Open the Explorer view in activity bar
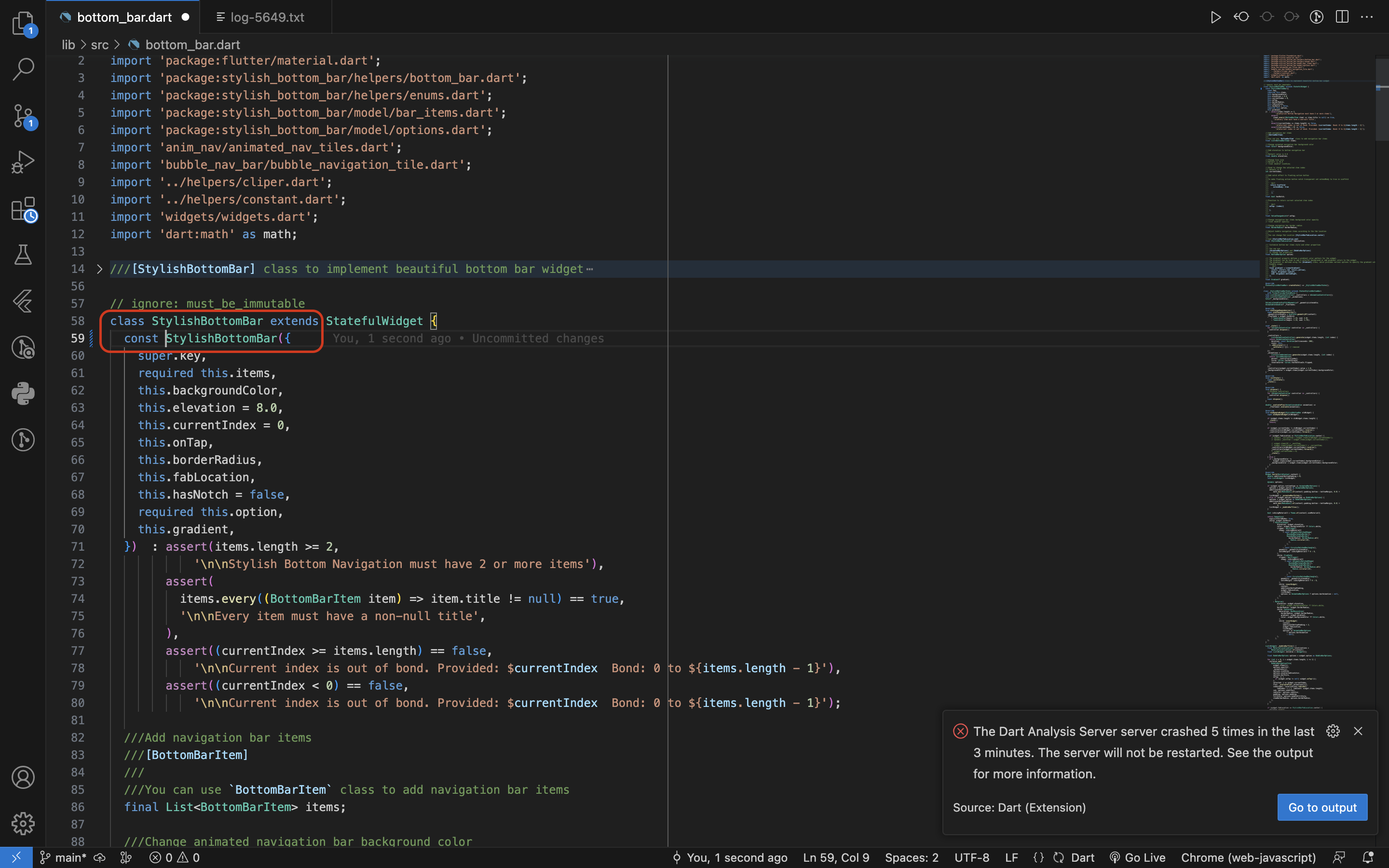Viewport: 1389px width, 868px height. coord(23,23)
